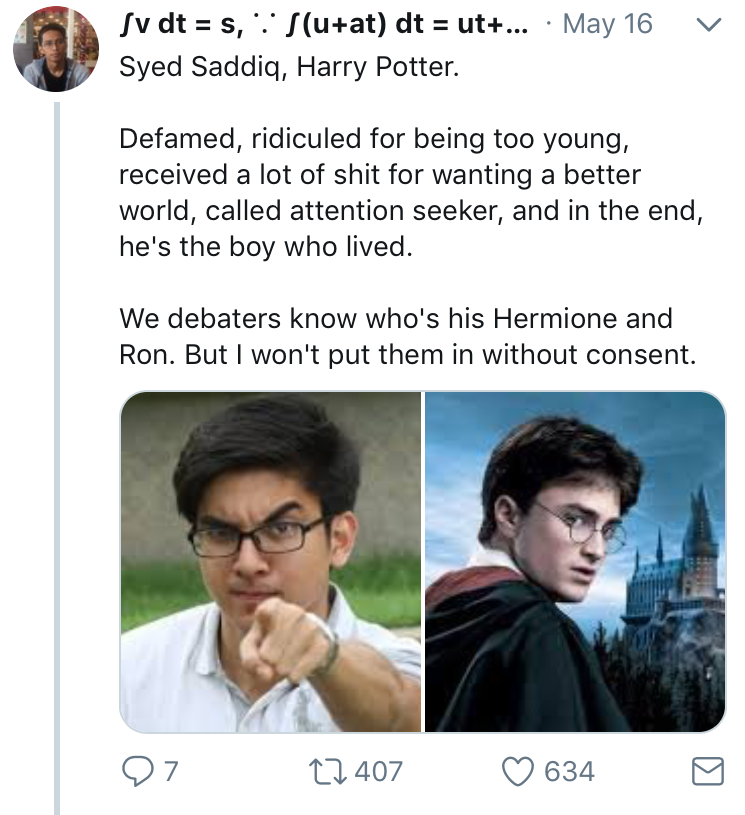Image resolution: width=745 pixels, height=815 pixels.
Task: View the 634 likes count
Action: 569,771
